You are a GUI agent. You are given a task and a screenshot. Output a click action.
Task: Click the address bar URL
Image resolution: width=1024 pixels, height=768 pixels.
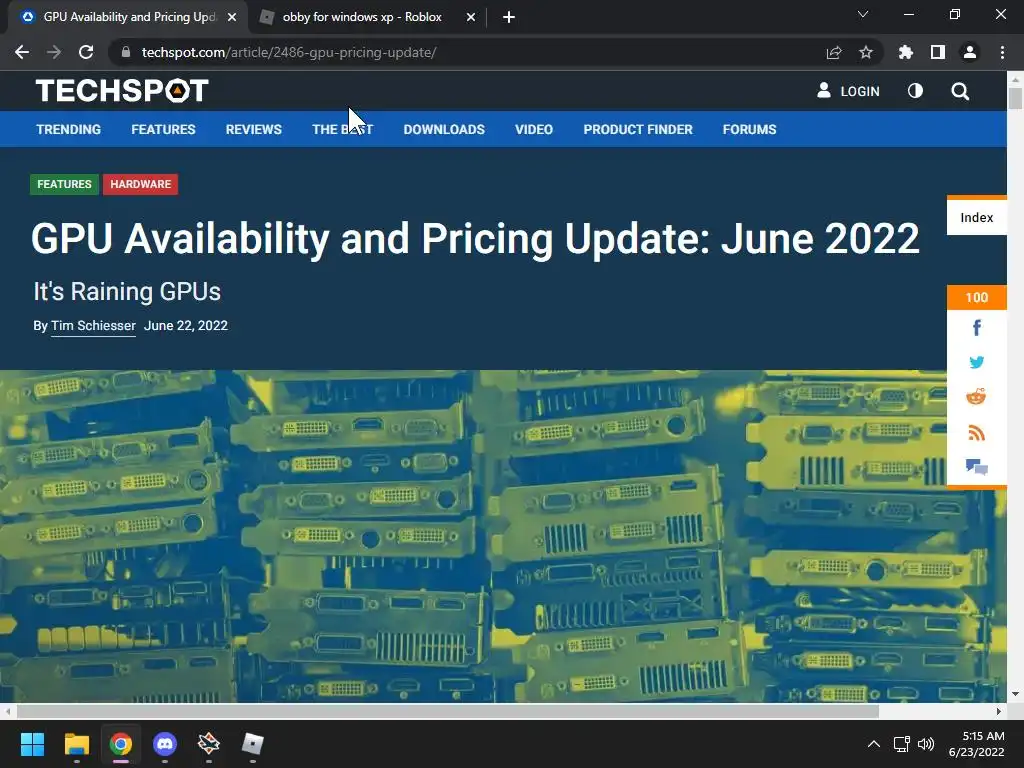[x=289, y=52]
